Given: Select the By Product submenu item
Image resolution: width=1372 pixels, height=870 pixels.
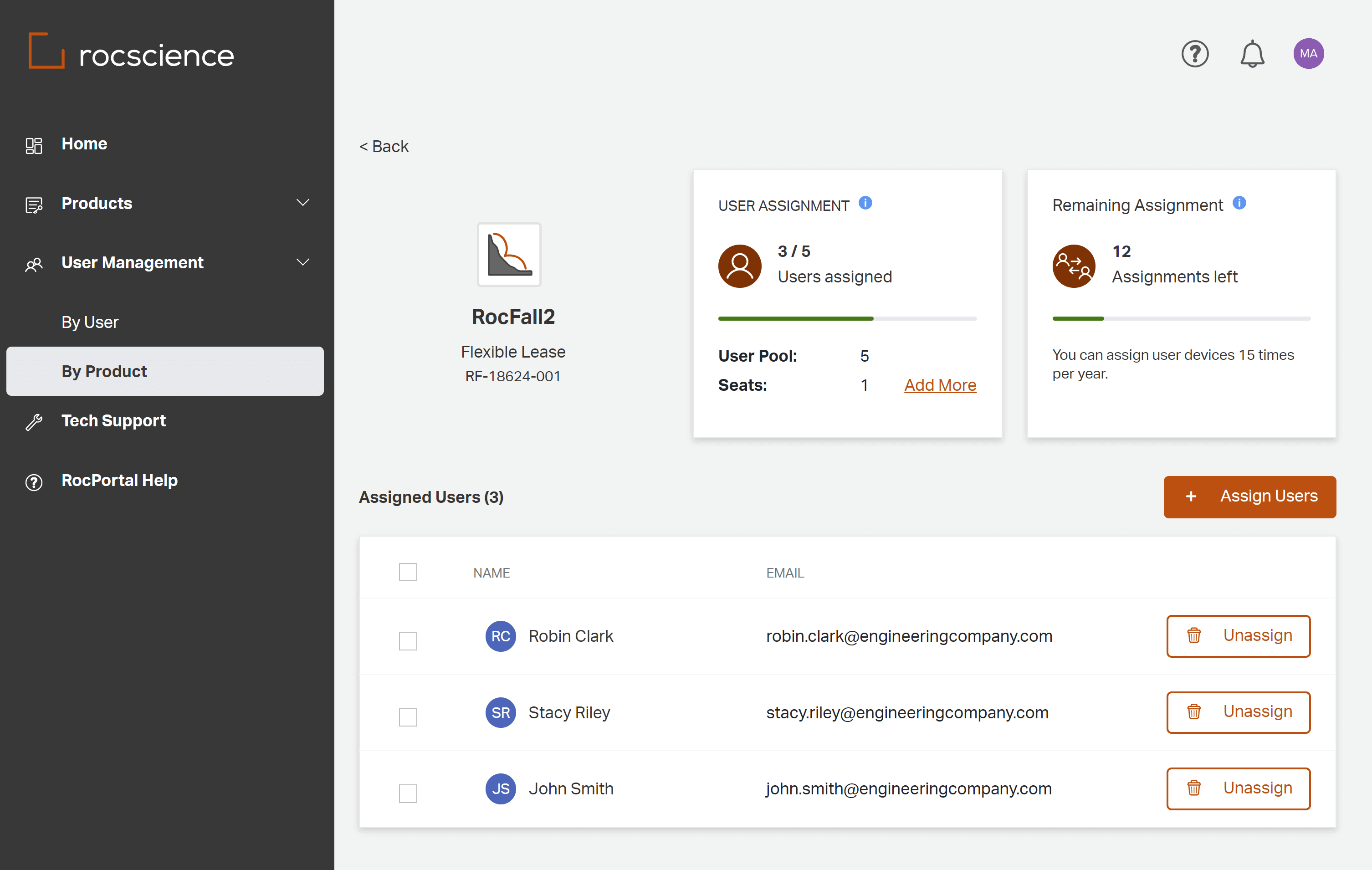Looking at the screenshot, I should pyautogui.click(x=165, y=372).
